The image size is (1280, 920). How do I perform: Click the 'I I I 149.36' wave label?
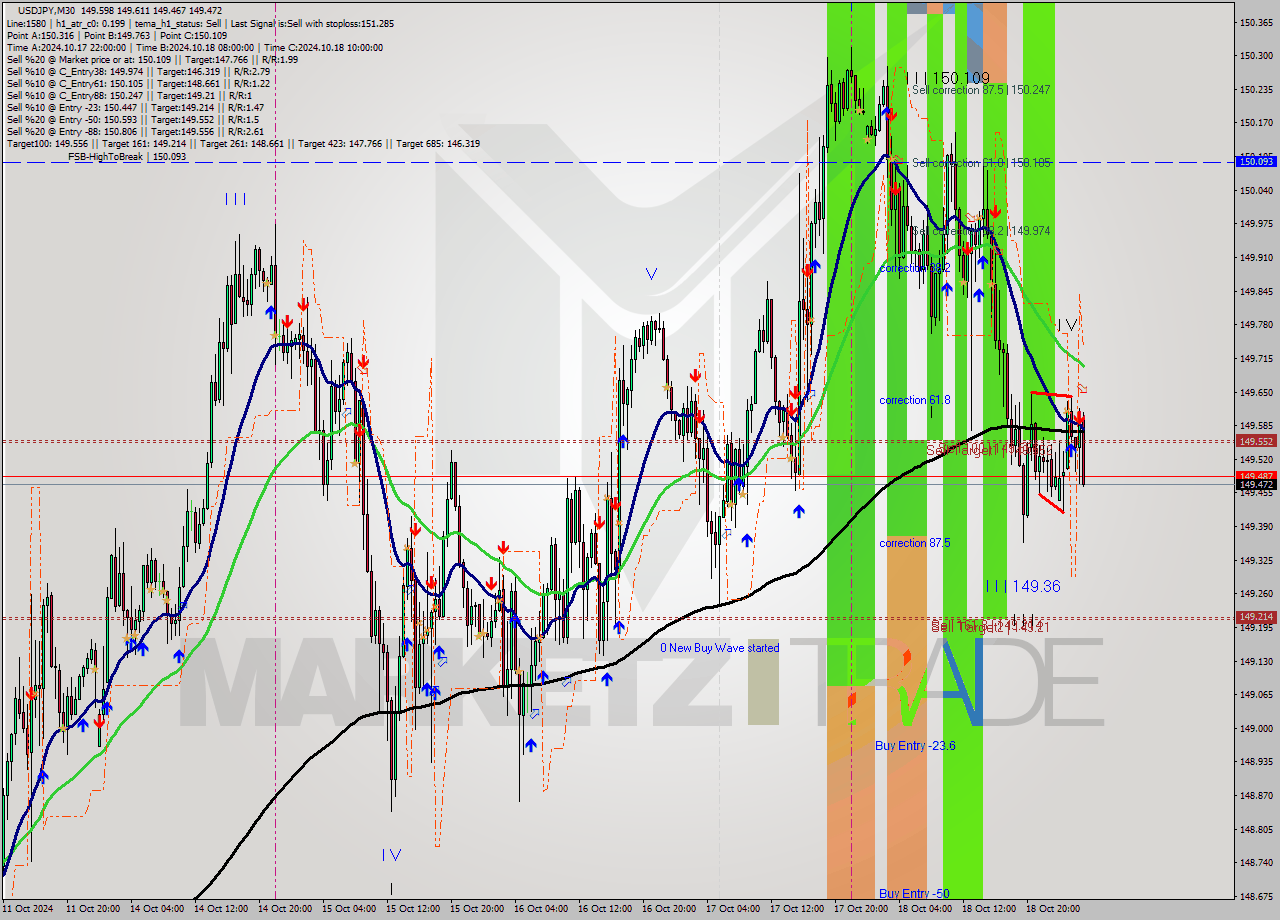click(1023, 586)
